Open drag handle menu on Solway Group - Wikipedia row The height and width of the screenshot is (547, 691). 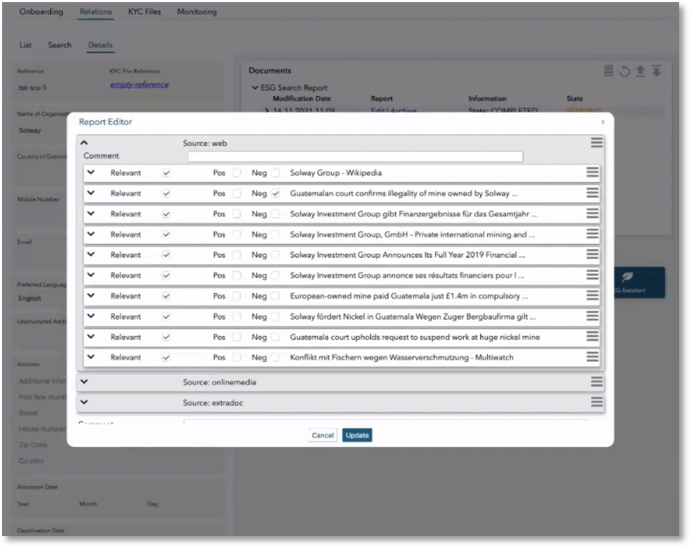pyautogui.click(x=592, y=173)
